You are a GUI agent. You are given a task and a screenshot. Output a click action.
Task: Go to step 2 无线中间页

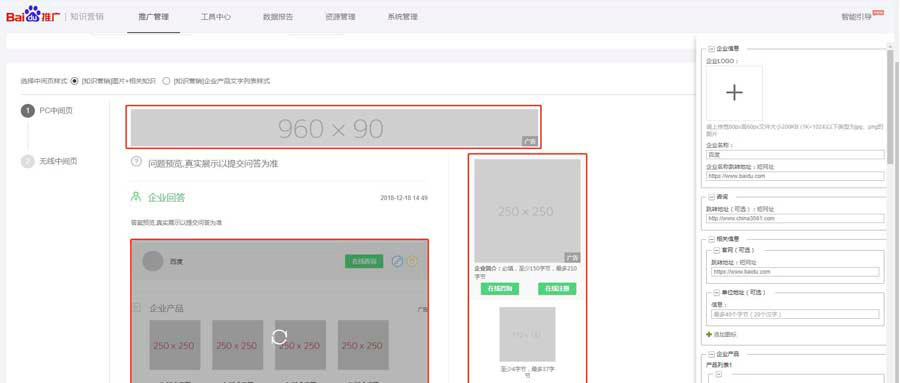coord(49,161)
